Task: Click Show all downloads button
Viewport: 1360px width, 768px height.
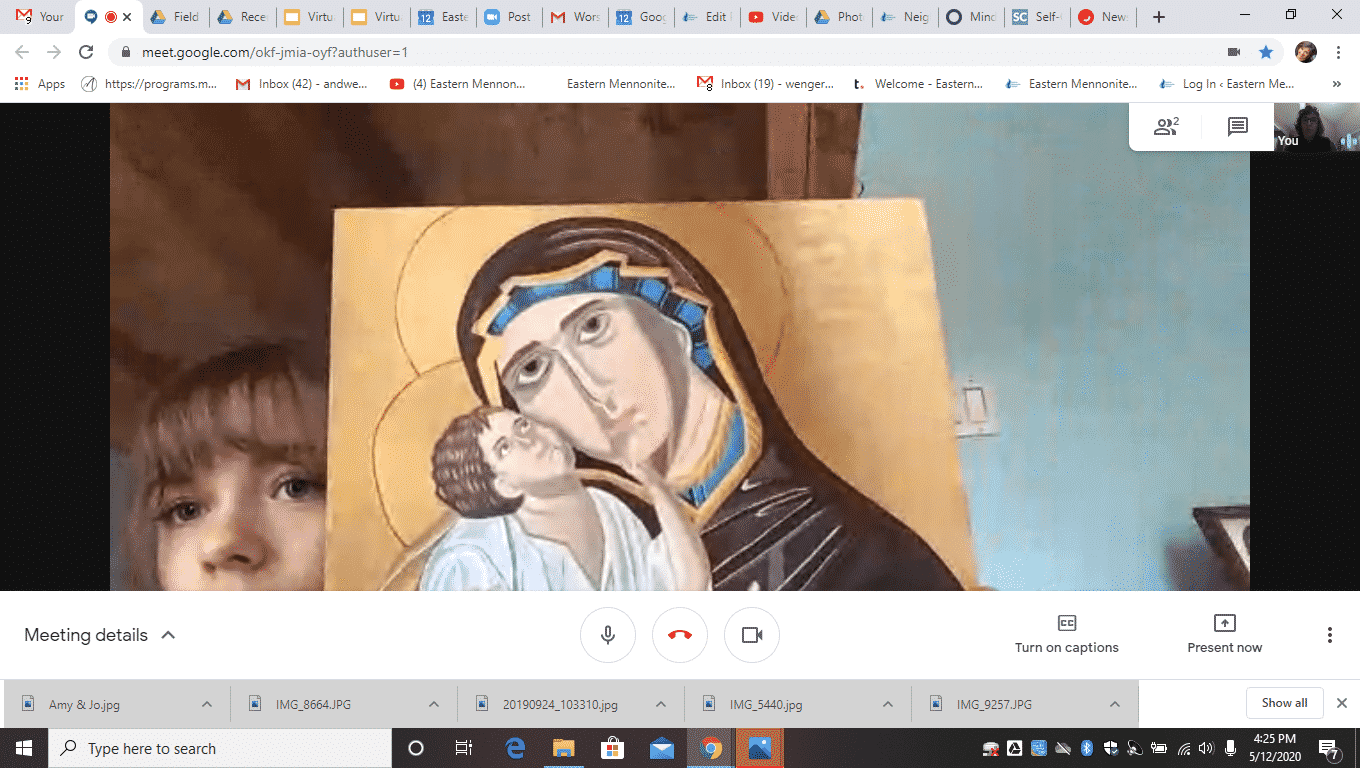Action: click(x=1284, y=703)
